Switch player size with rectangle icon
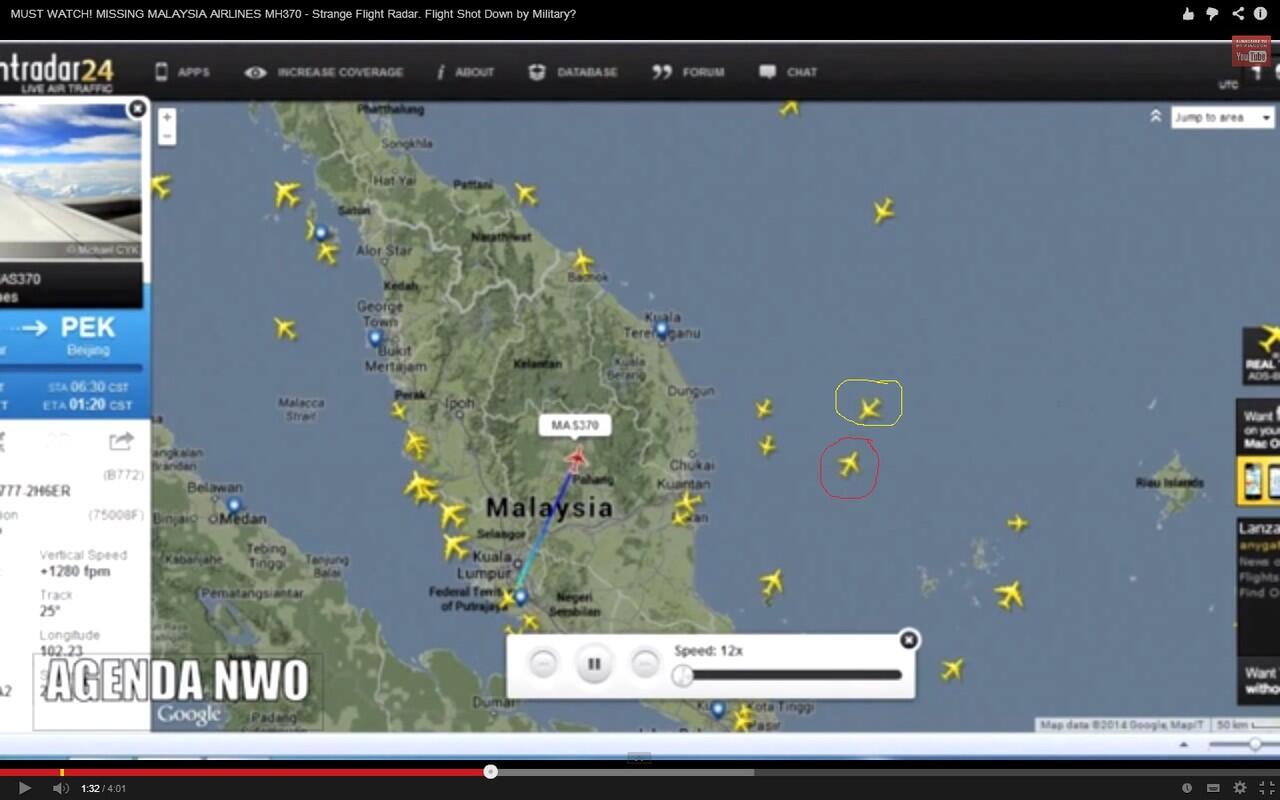 1213,788
